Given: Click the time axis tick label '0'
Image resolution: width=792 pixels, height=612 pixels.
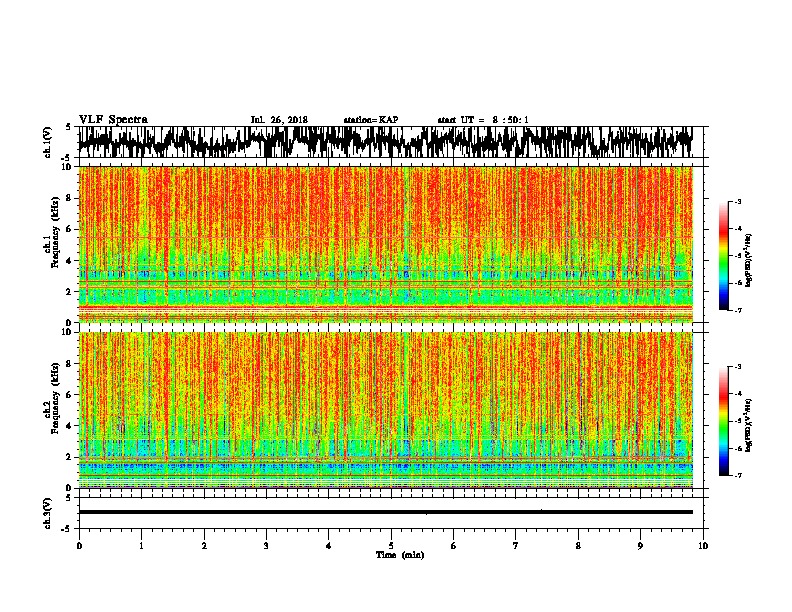Looking at the screenshot, I should (79, 546).
